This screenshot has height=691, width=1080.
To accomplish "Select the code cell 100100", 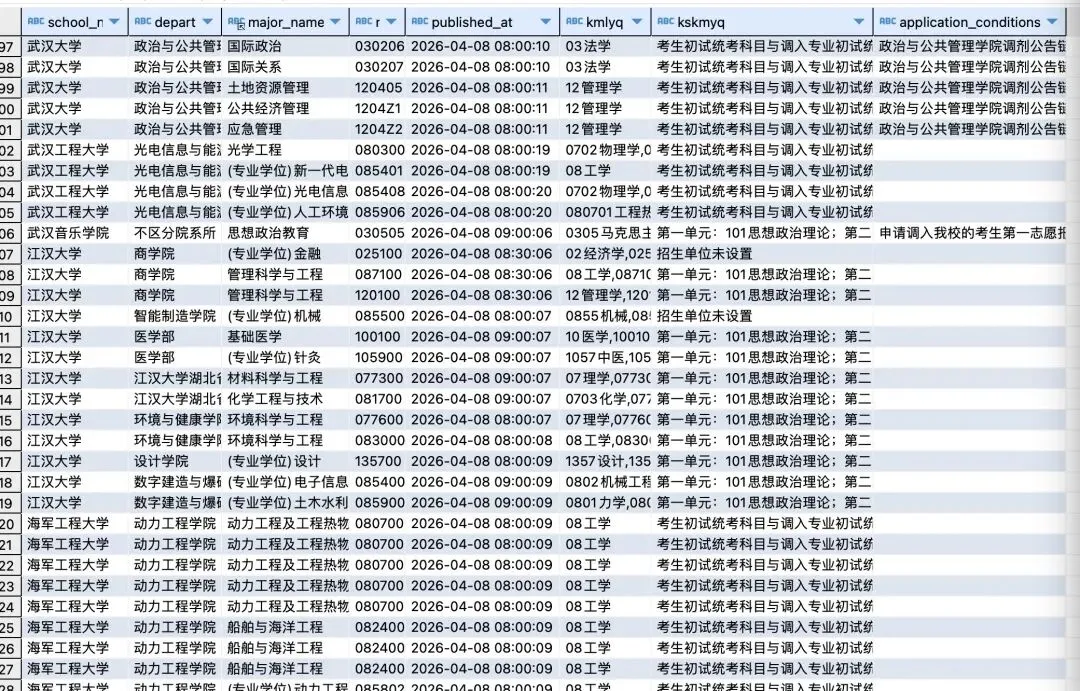I will point(377,336).
